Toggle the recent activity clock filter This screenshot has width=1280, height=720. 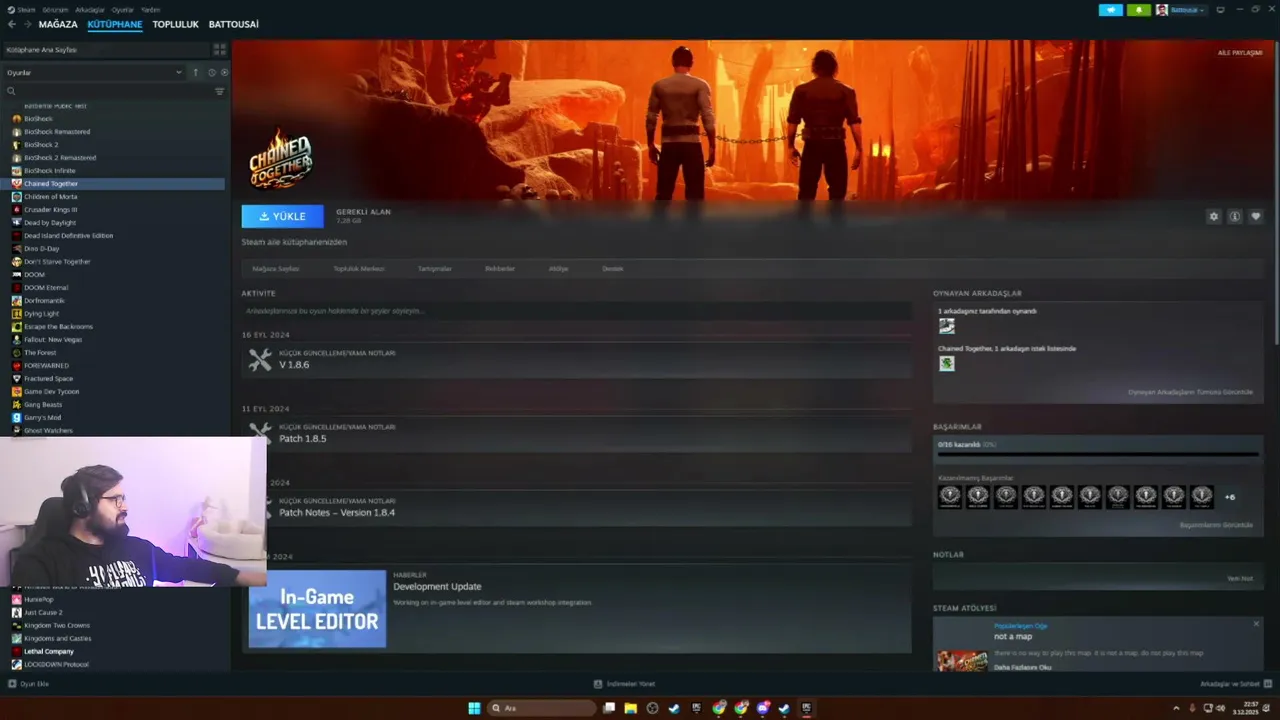tap(211, 72)
